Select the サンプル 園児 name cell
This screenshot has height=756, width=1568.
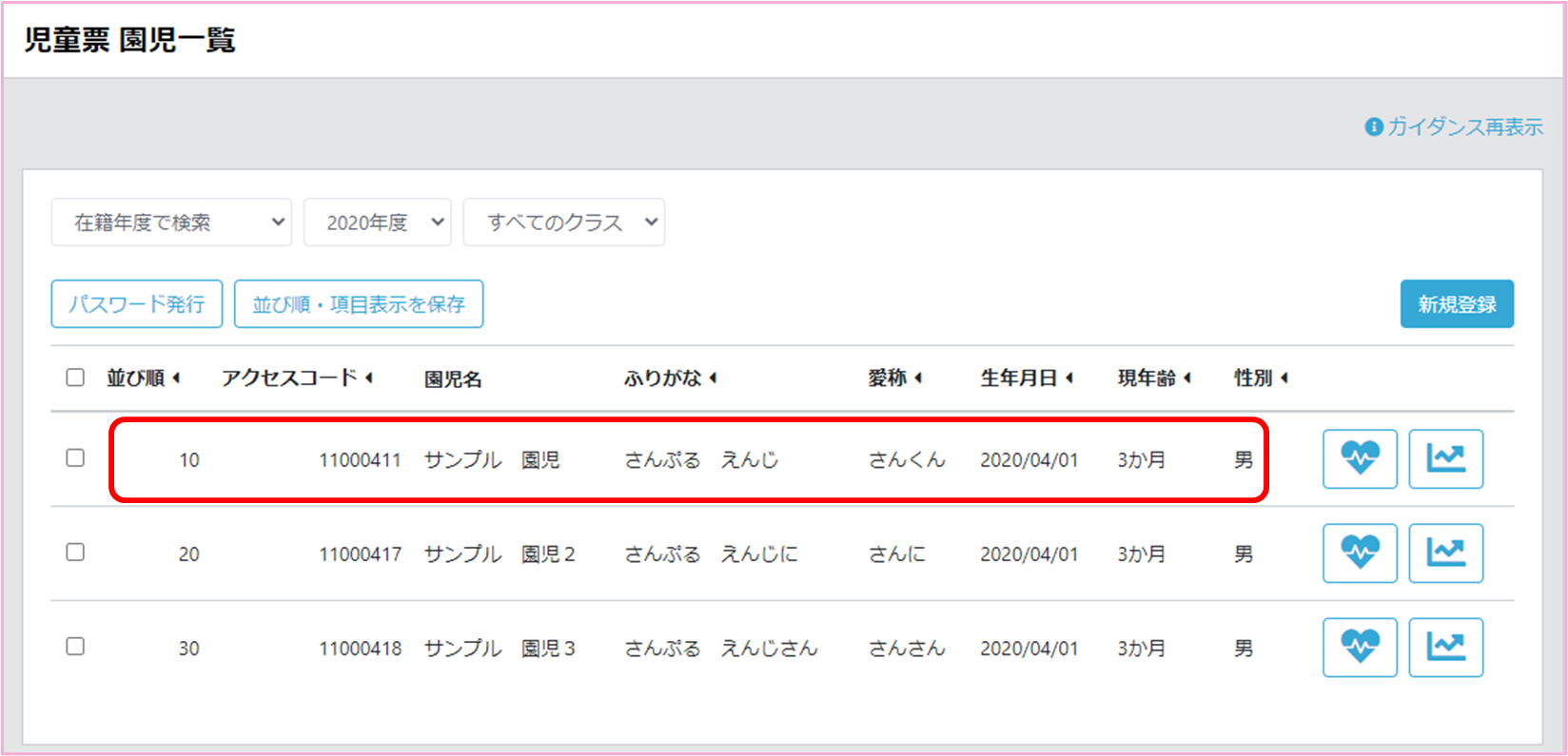(491, 460)
